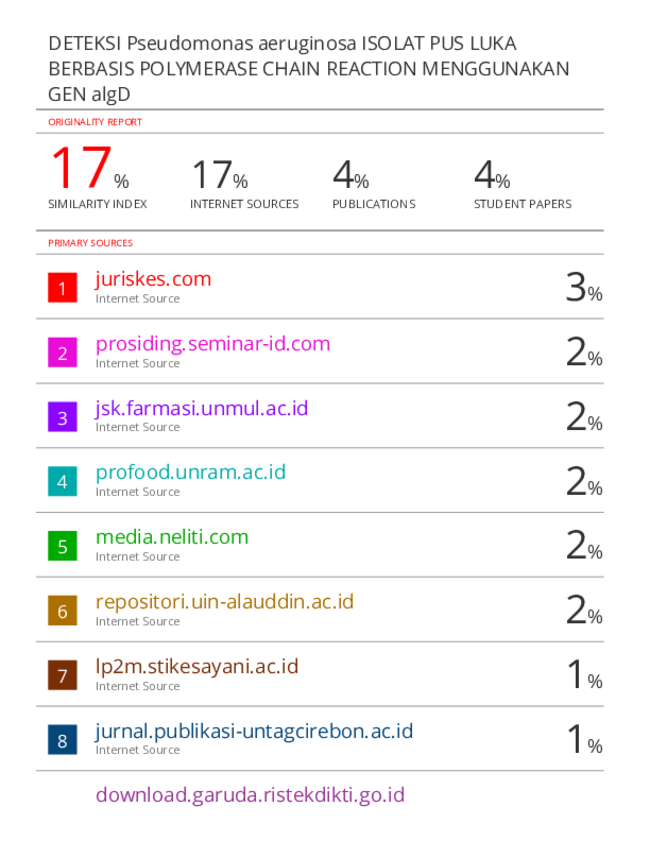This screenshot has width=650, height=841.
Task: Click the 17% Internet Sources figure
Action: (220, 175)
